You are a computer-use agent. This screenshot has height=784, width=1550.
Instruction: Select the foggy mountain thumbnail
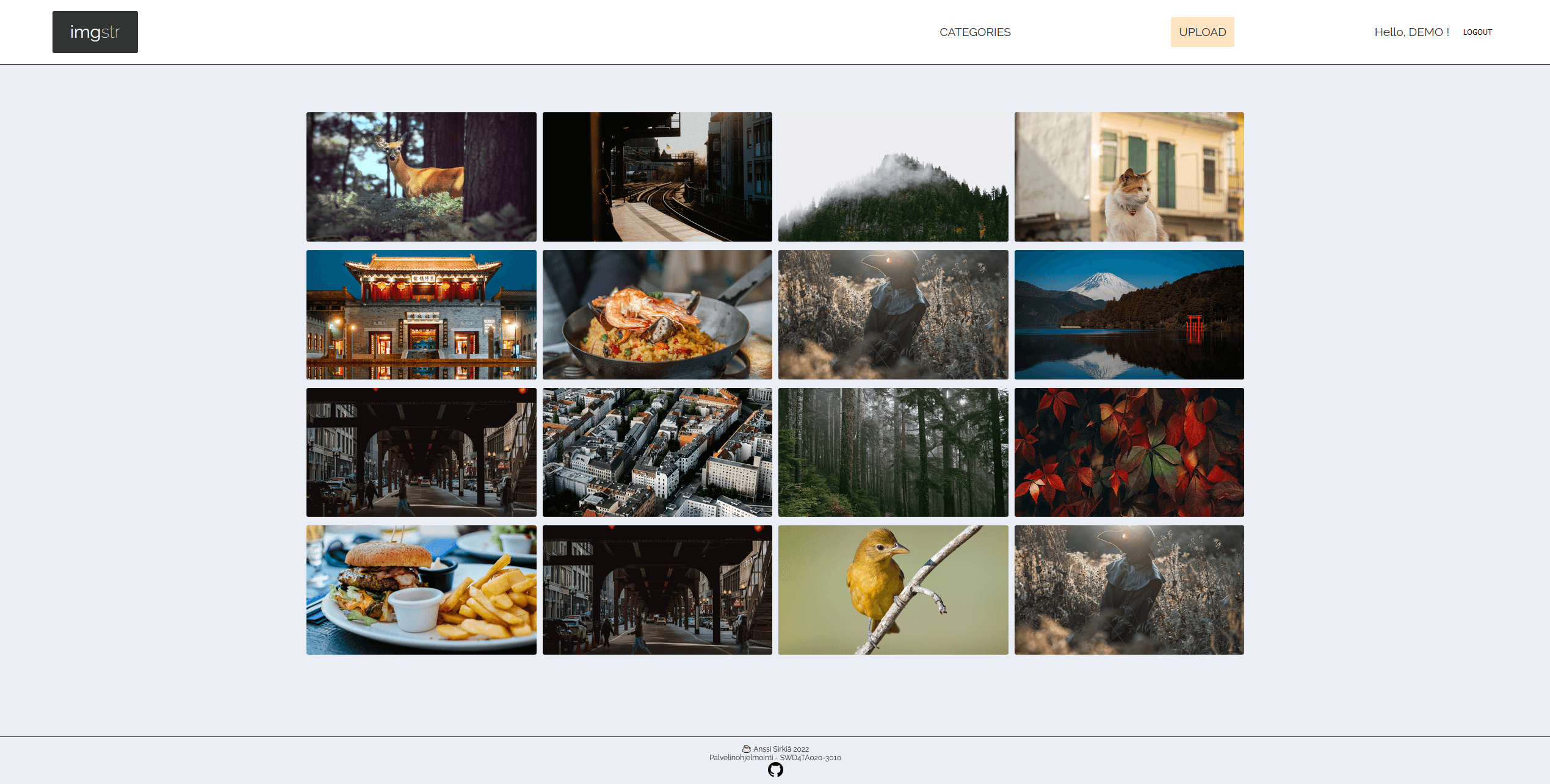point(893,176)
